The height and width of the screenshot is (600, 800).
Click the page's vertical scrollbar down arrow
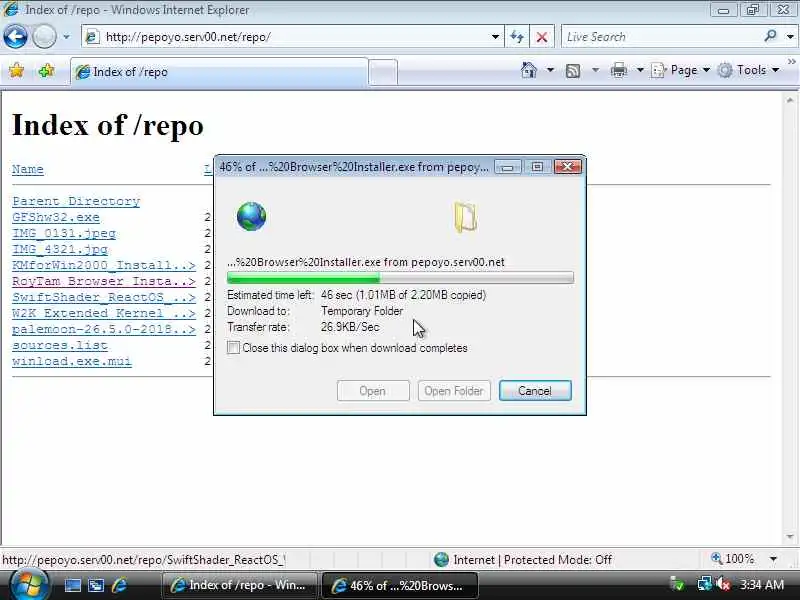coord(790,537)
